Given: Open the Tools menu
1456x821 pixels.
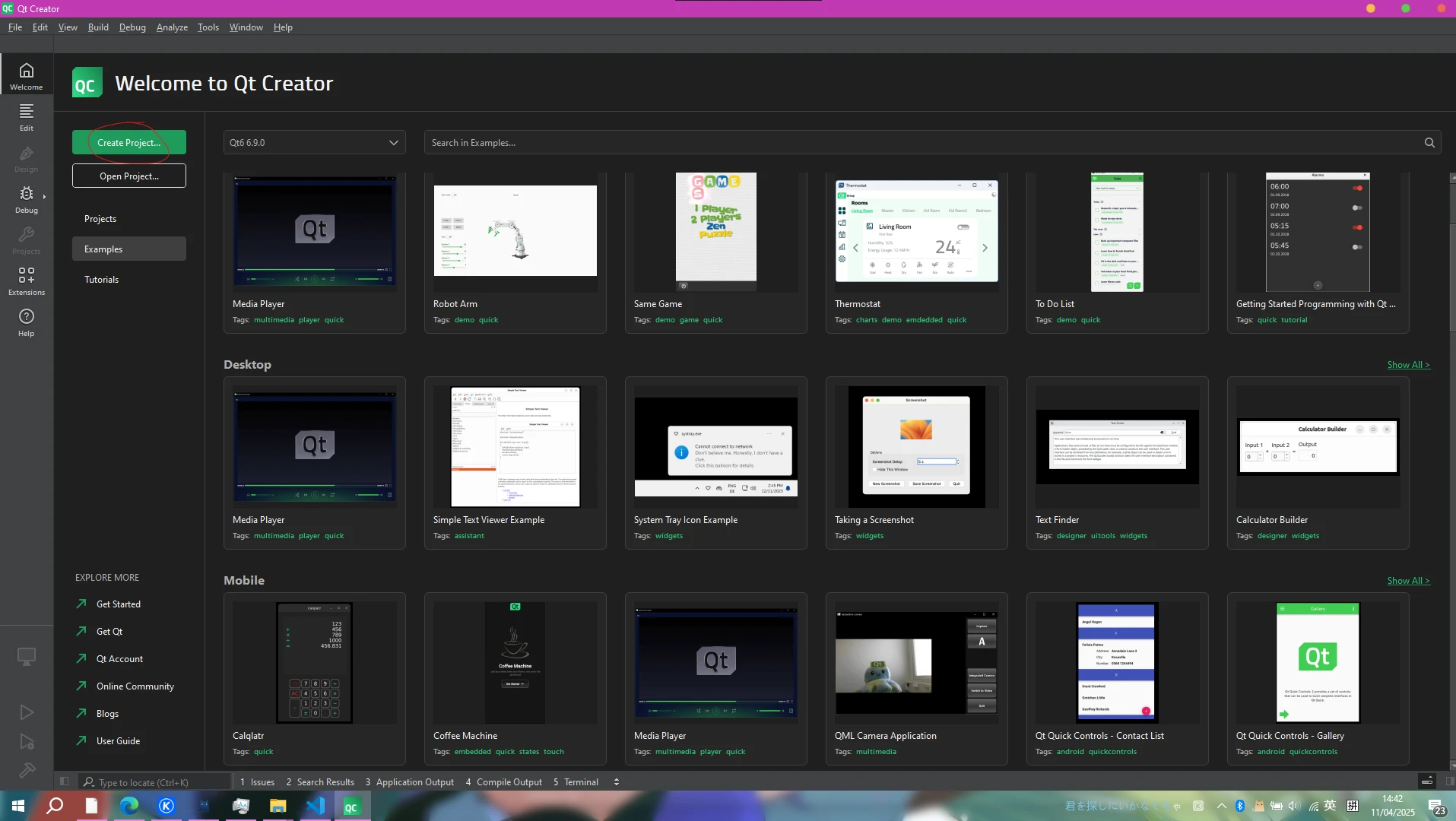Looking at the screenshot, I should pos(208,27).
